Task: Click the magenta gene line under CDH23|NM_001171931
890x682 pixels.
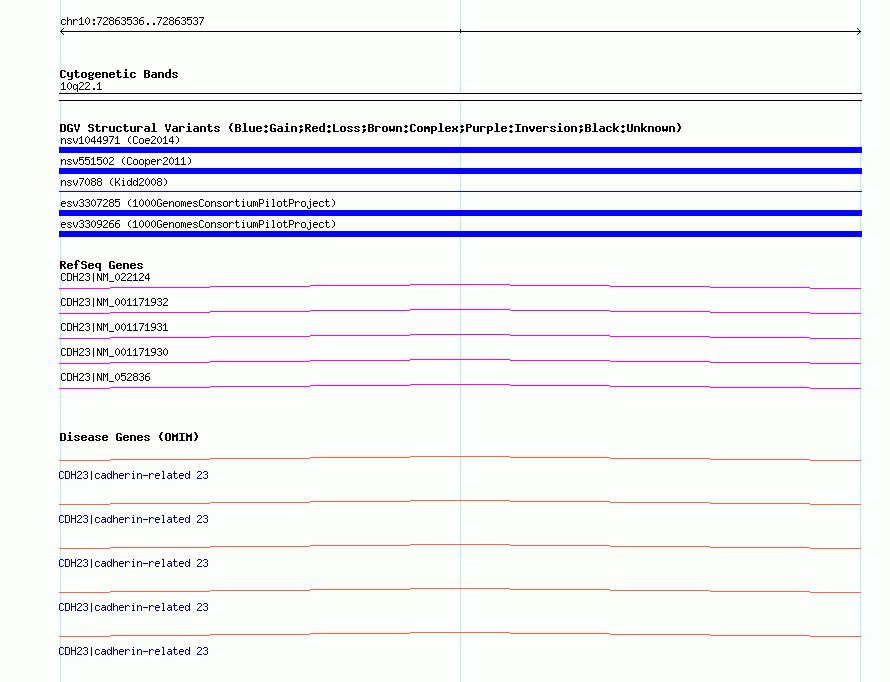Action: pos(460,336)
